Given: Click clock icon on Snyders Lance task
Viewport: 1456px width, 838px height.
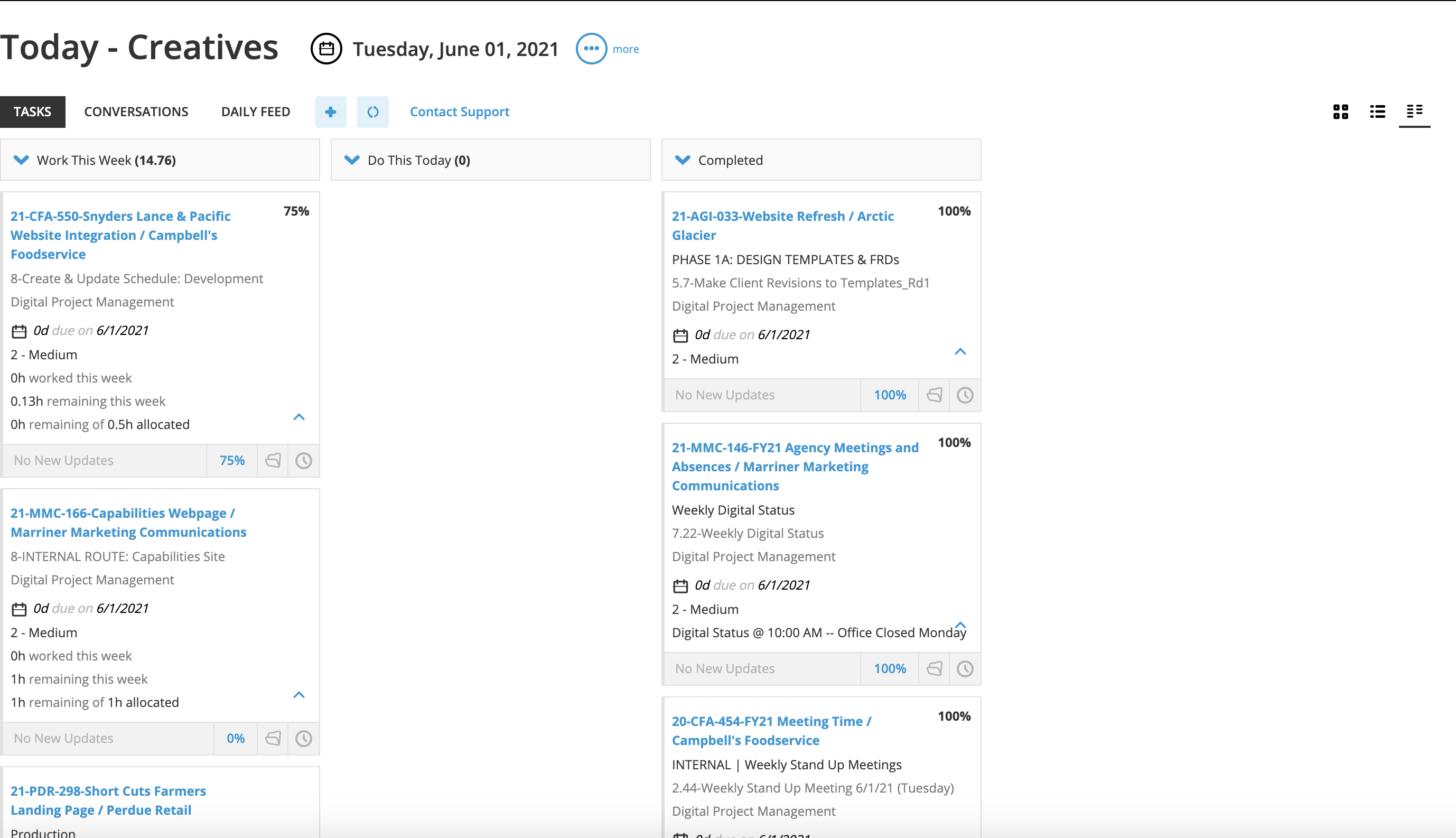Looking at the screenshot, I should coord(304,460).
